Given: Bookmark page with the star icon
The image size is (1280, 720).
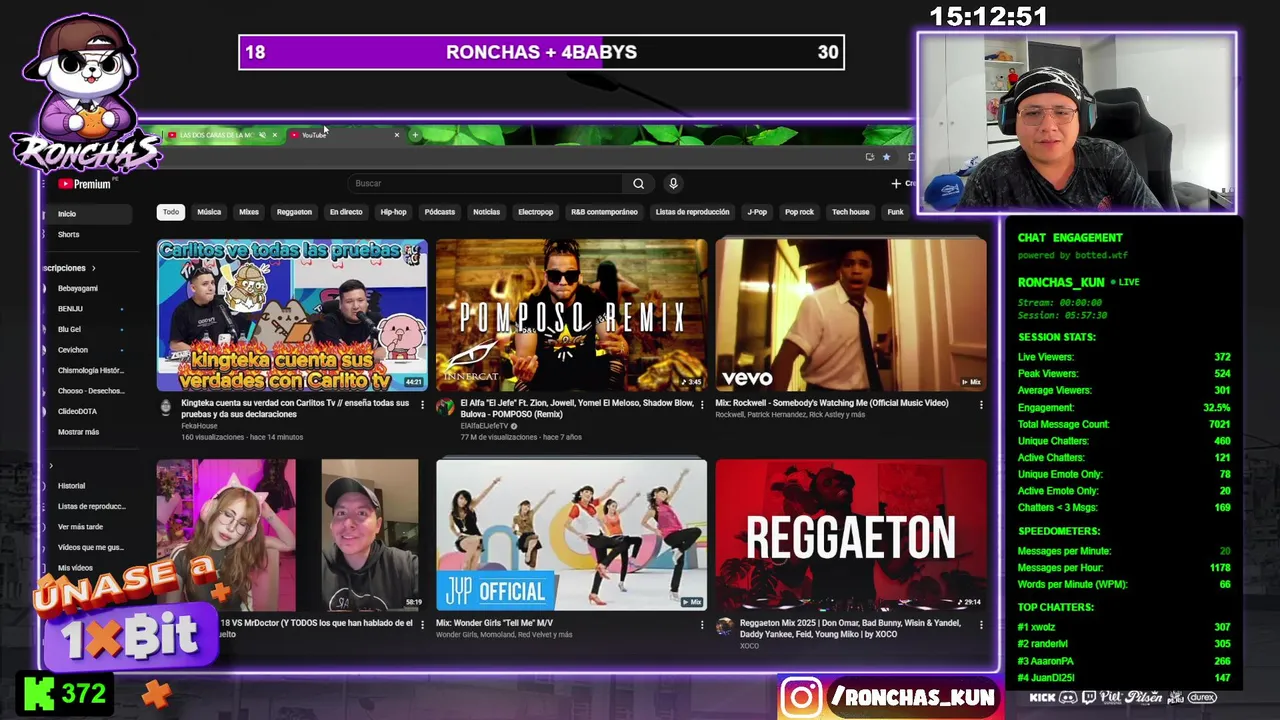Looking at the screenshot, I should click(886, 157).
